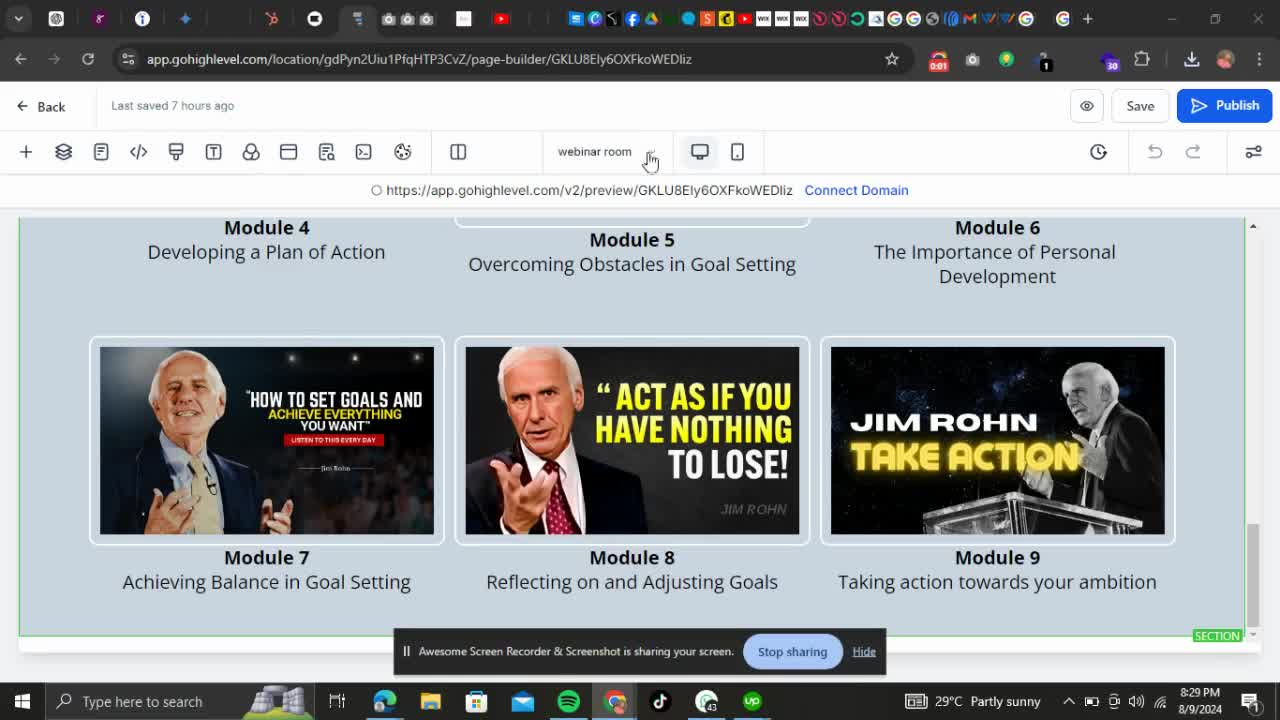Image resolution: width=1280 pixels, height=720 pixels.
Task: Publish the page
Action: click(1224, 106)
